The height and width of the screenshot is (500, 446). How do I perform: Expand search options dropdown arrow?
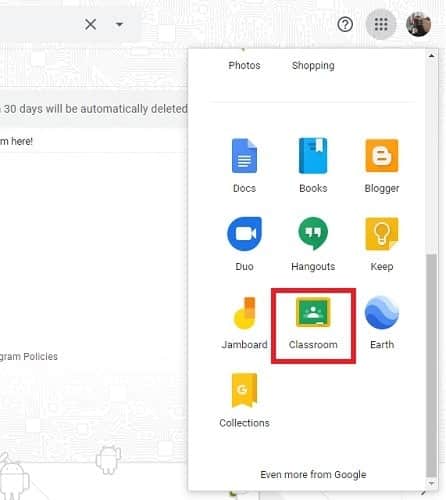[119, 24]
